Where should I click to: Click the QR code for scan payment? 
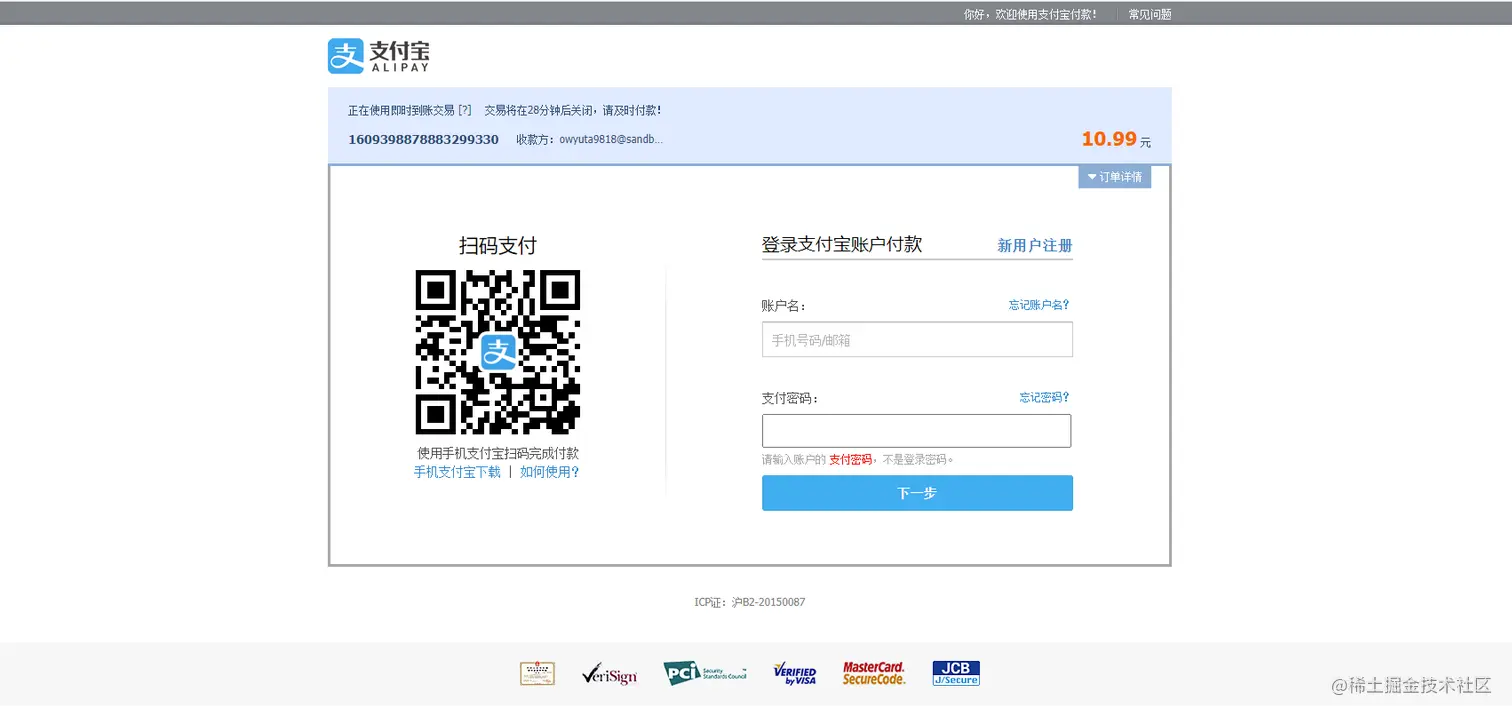(x=498, y=352)
